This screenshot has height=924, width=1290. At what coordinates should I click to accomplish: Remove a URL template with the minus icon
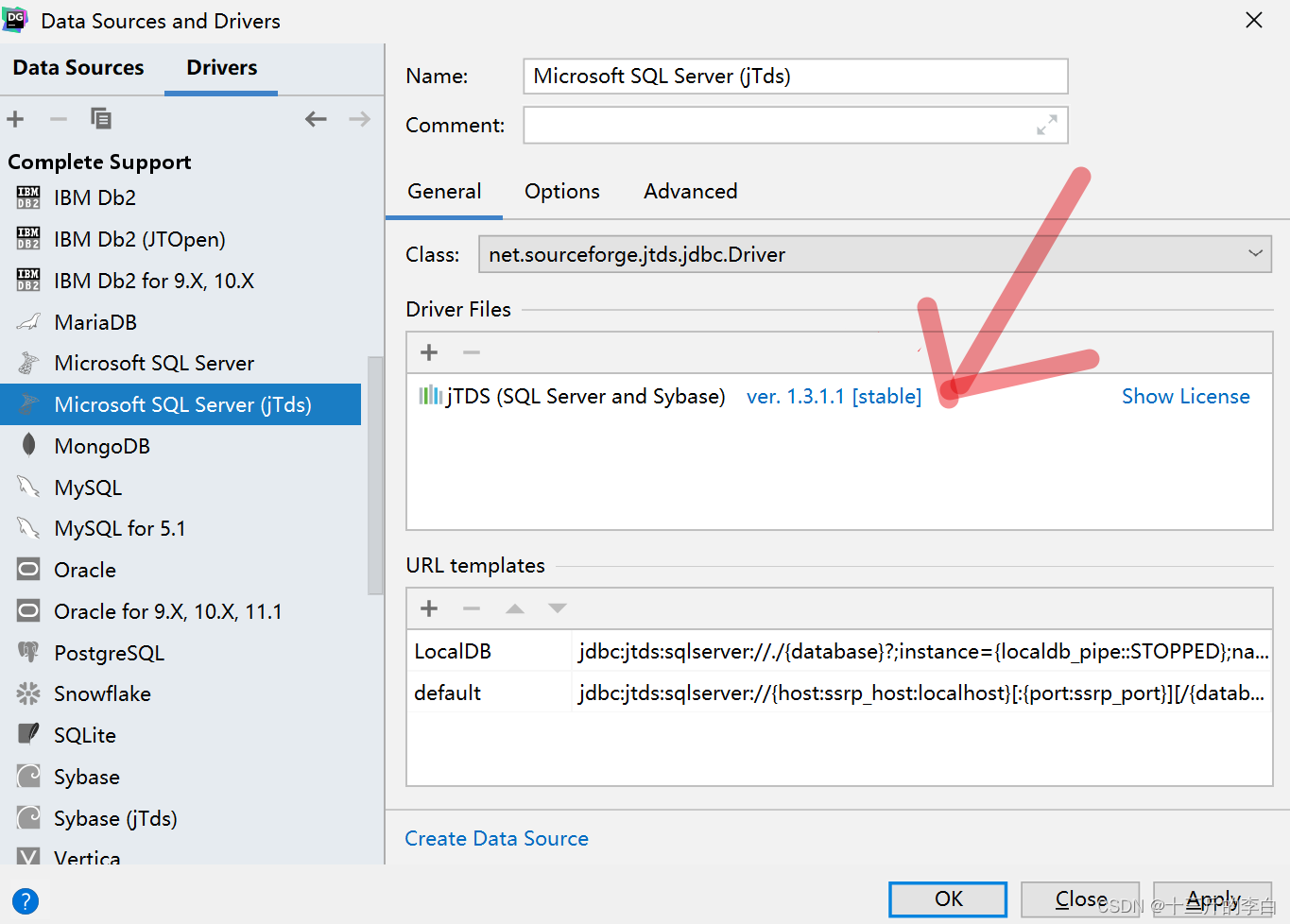point(472,608)
